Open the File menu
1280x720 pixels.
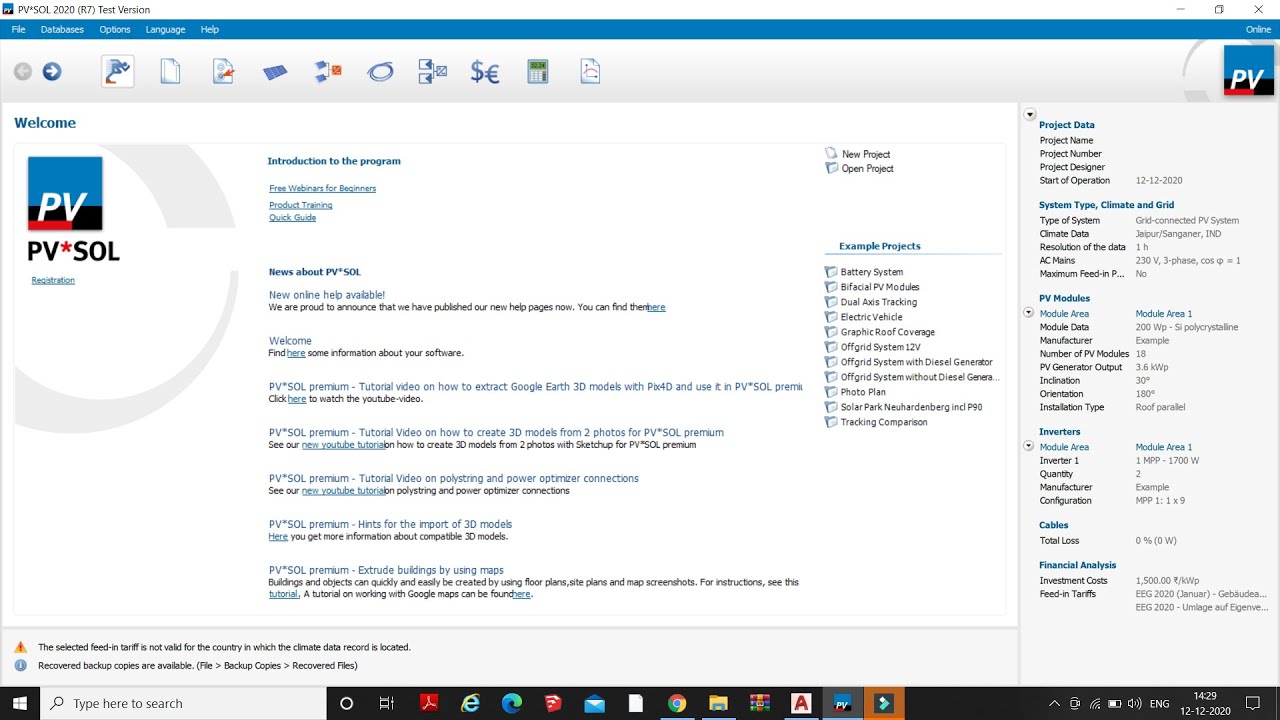[x=19, y=29]
